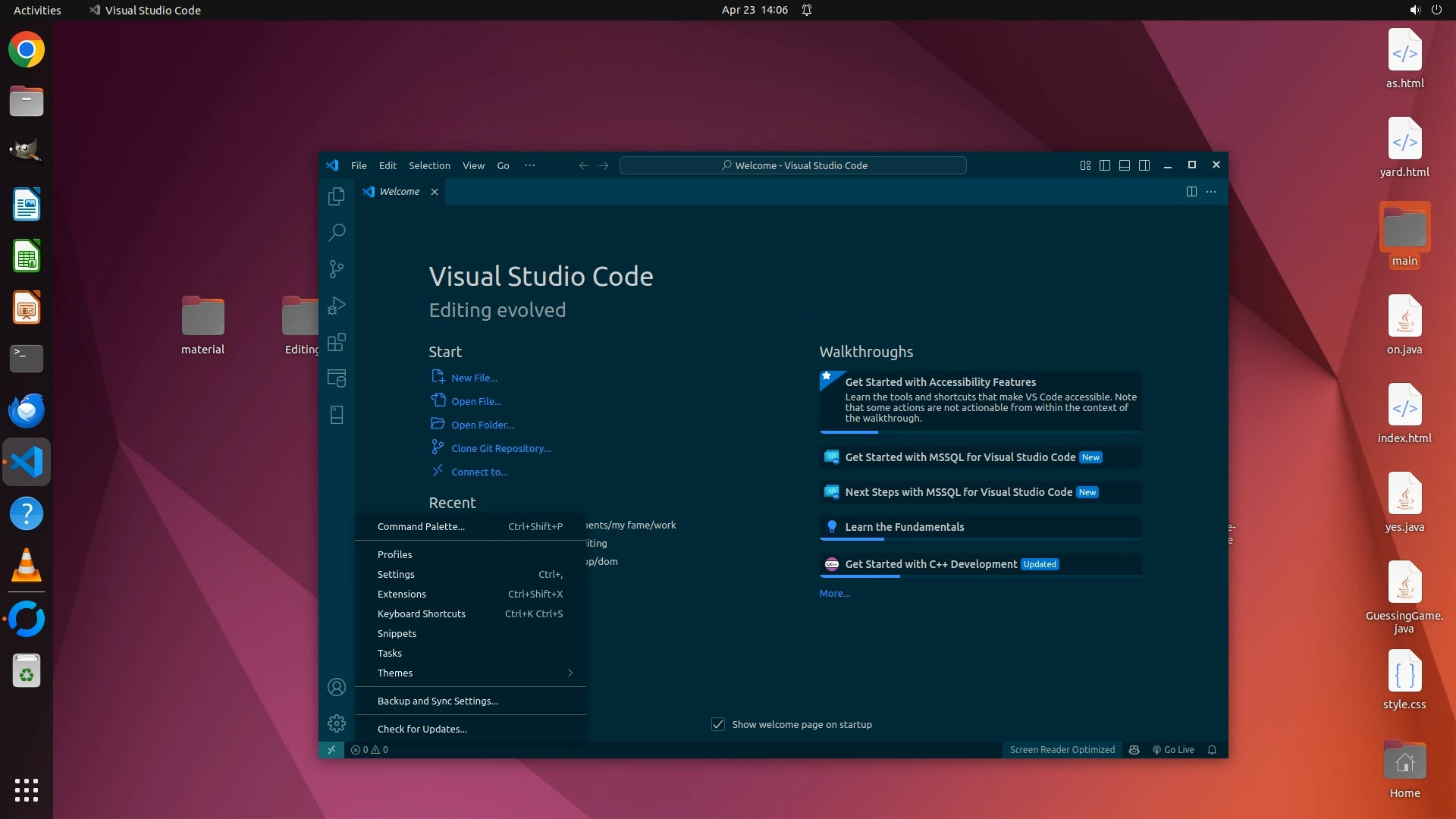
Task: Click Go Live in status bar
Action: [1173, 750]
